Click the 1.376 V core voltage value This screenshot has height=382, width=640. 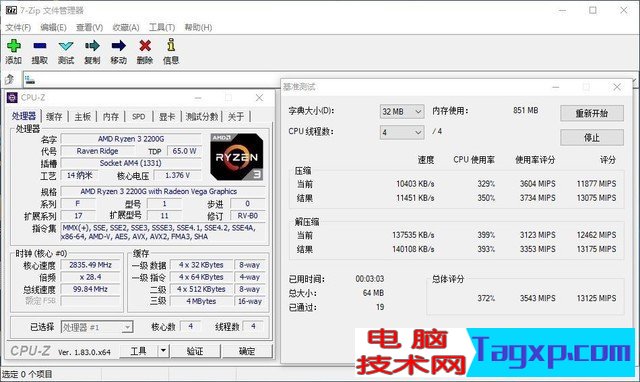coord(177,175)
